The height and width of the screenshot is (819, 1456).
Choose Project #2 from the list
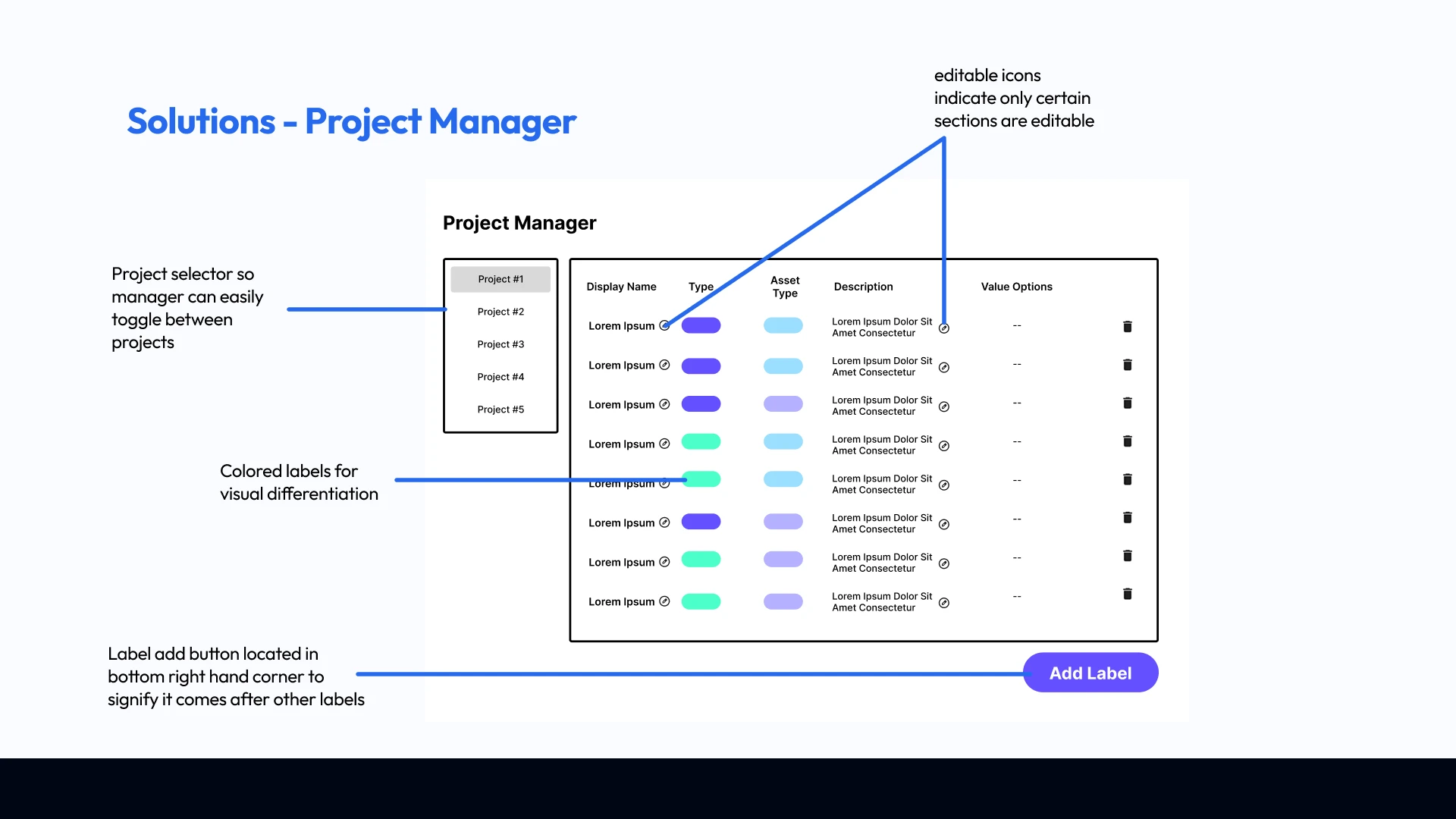click(x=500, y=312)
